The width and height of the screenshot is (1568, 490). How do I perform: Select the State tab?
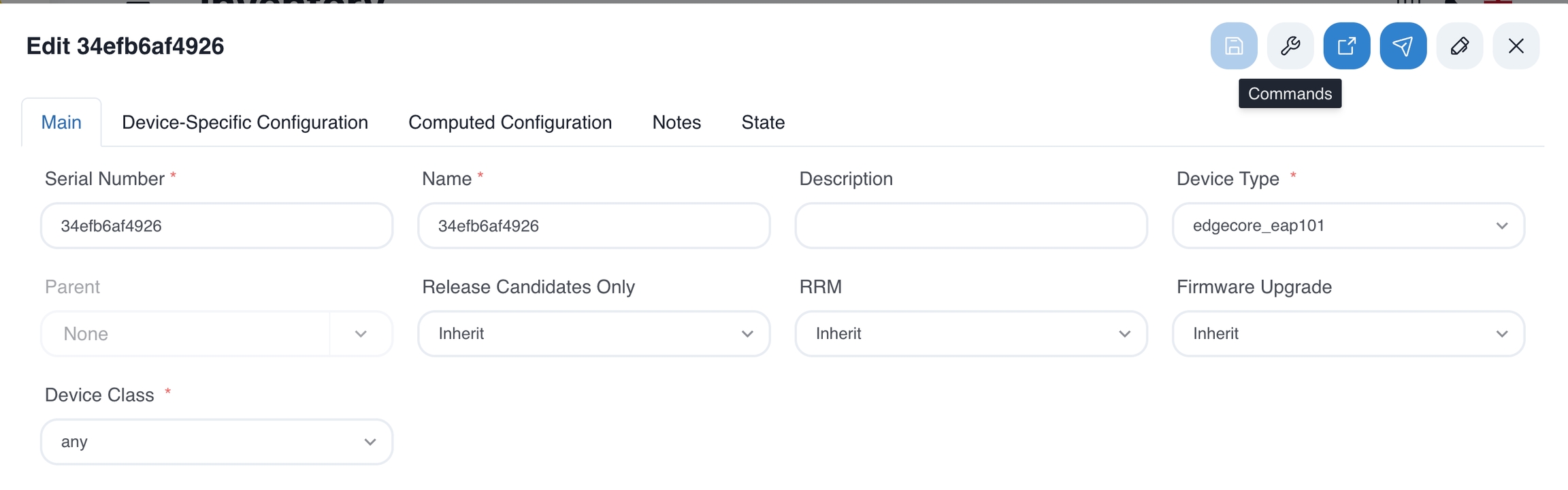(x=762, y=122)
